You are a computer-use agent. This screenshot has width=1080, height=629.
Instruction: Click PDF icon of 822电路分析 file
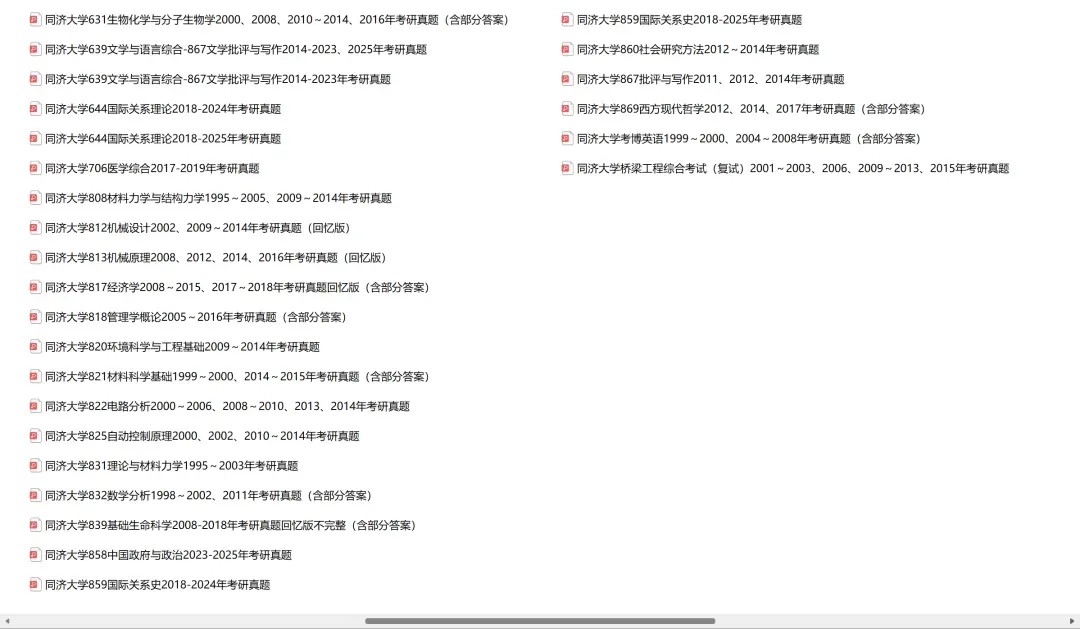click(x=35, y=406)
